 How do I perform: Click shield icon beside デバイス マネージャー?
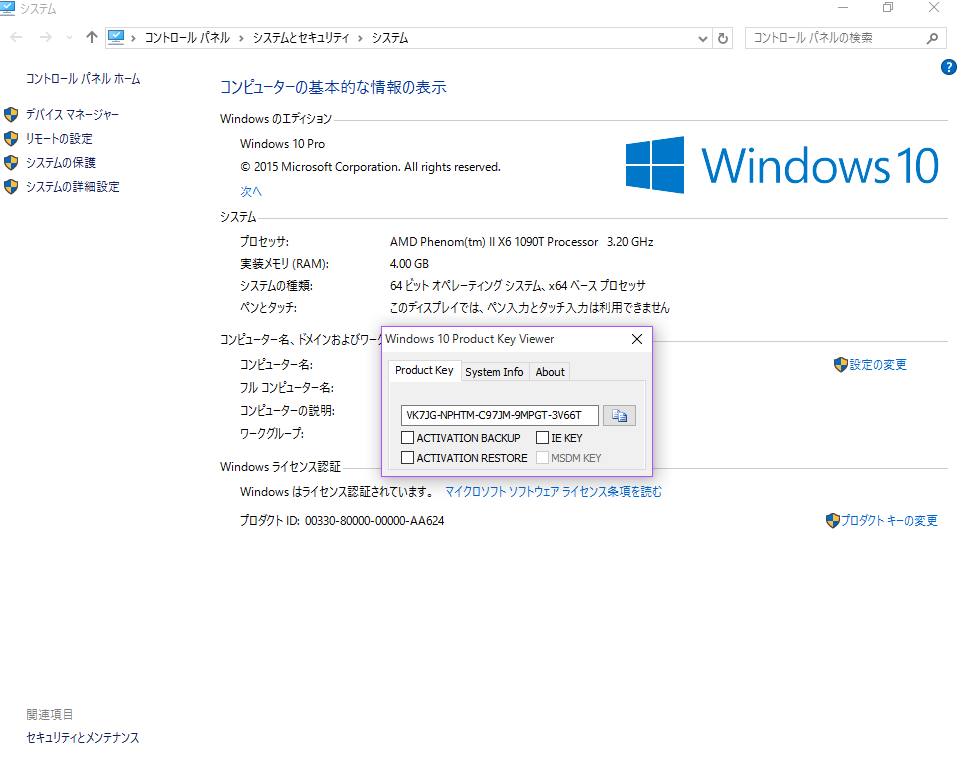[11, 114]
